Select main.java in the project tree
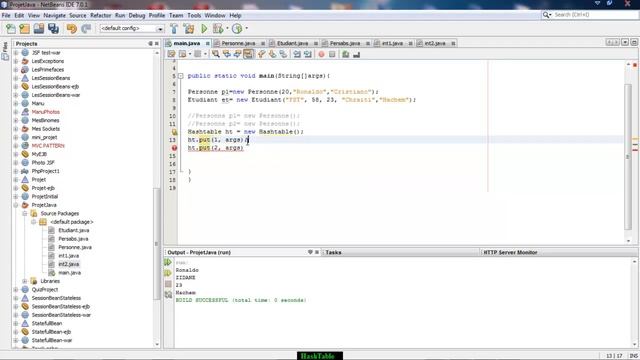 [69, 273]
